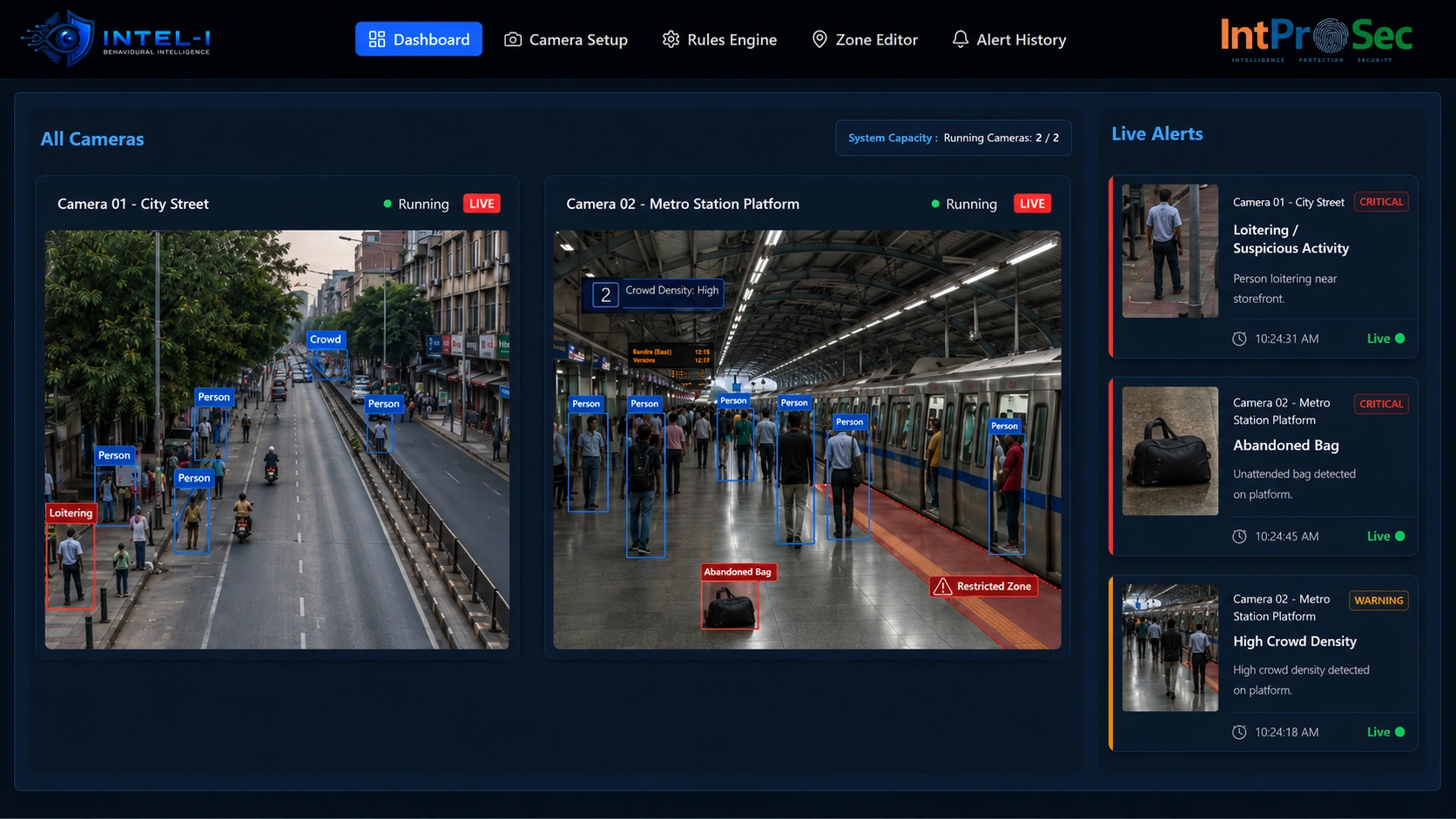Viewport: 1456px width, 819px height.
Task: Select the "Camera 02 - Metro Station Platform" feed title
Action: pyautogui.click(x=683, y=204)
